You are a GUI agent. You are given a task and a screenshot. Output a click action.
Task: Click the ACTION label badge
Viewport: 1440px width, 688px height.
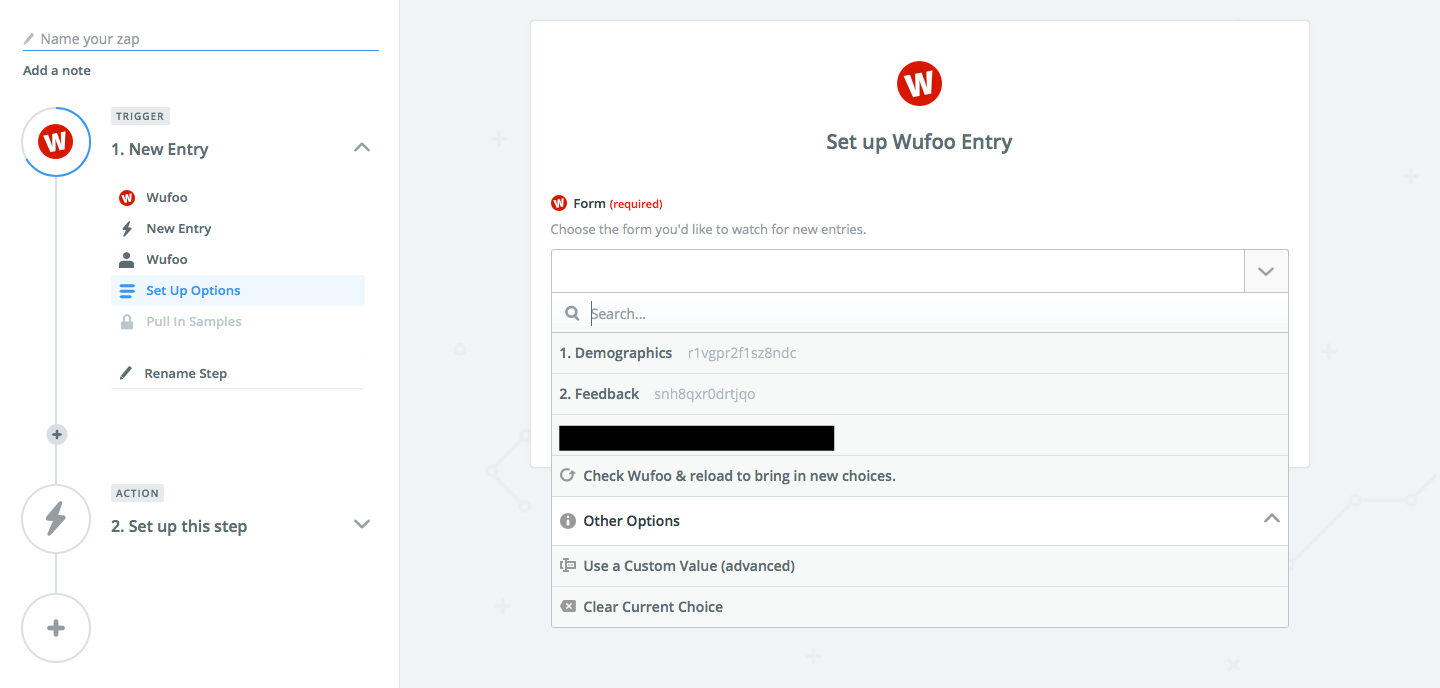coord(138,493)
